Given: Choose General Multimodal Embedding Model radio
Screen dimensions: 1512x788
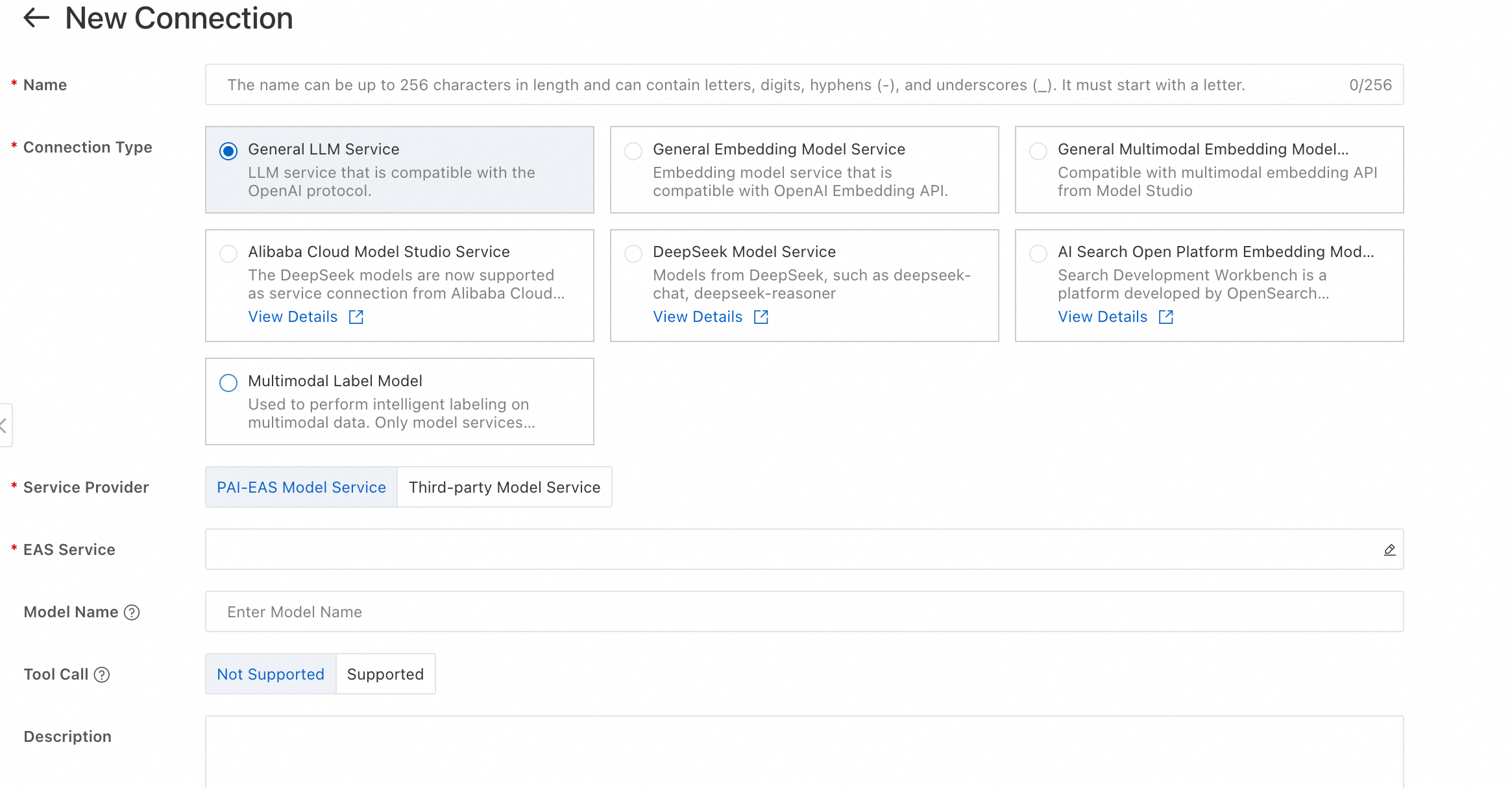Looking at the screenshot, I should tap(1038, 151).
